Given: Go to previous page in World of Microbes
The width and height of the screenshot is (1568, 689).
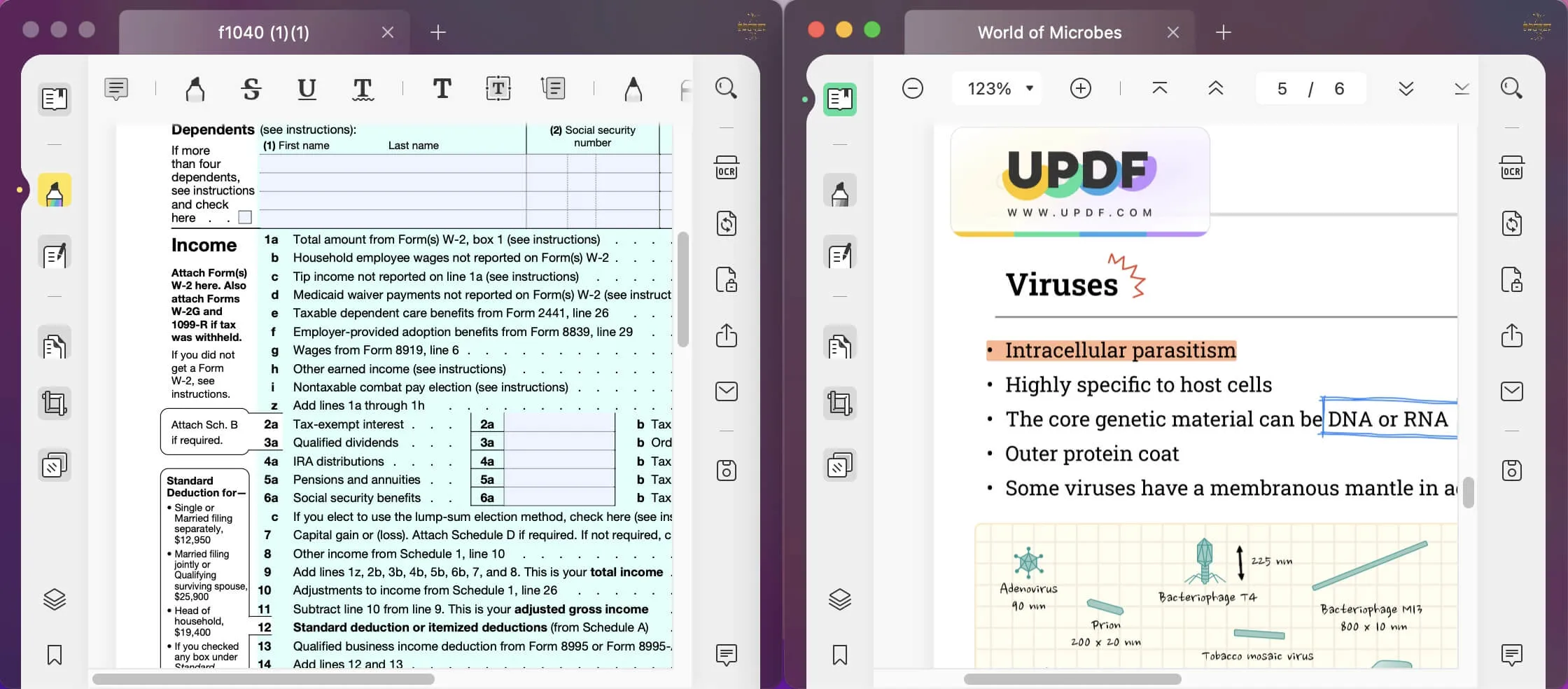Looking at the screenshot, I should coord(1216,89).
